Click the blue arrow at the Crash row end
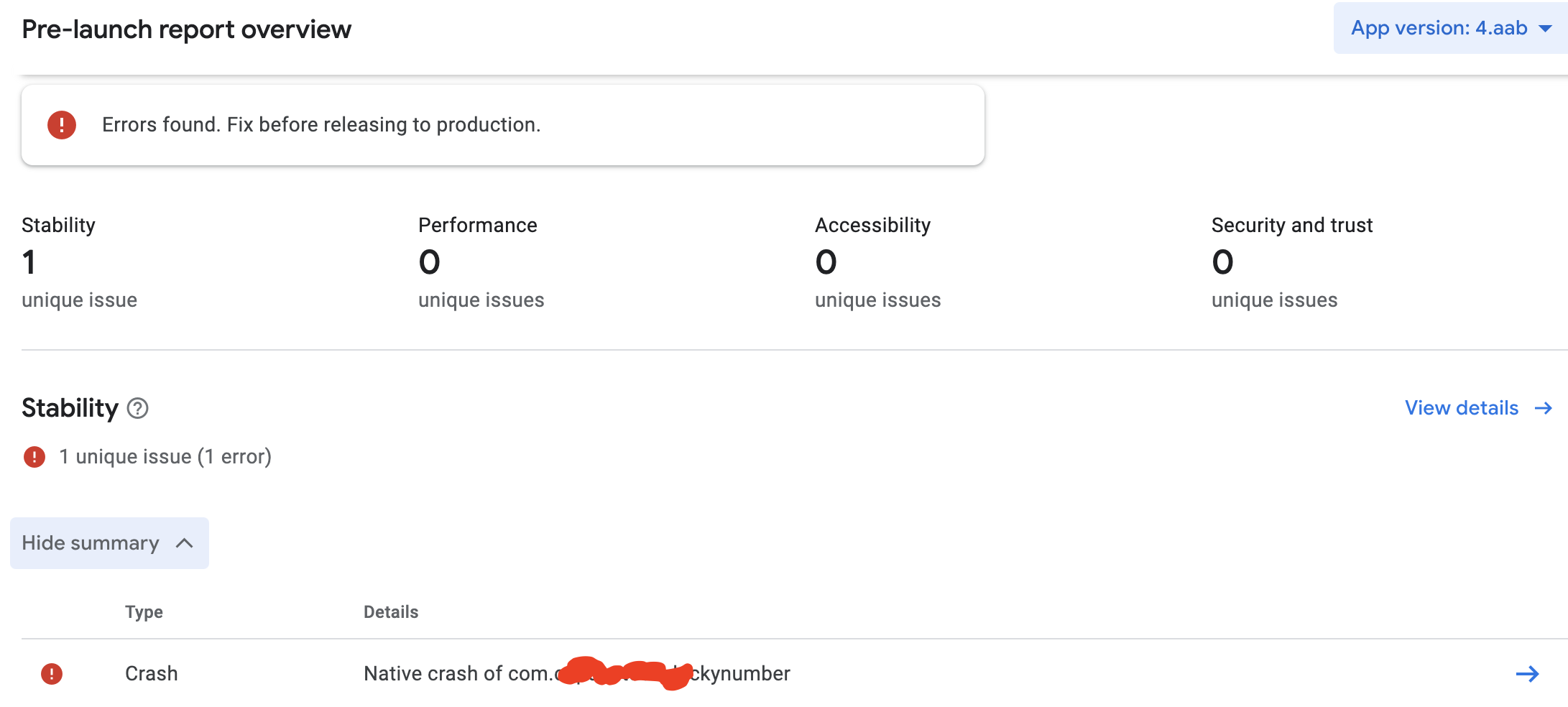Viewport: 1568px width, 707px height. [x=1527, y=674]
